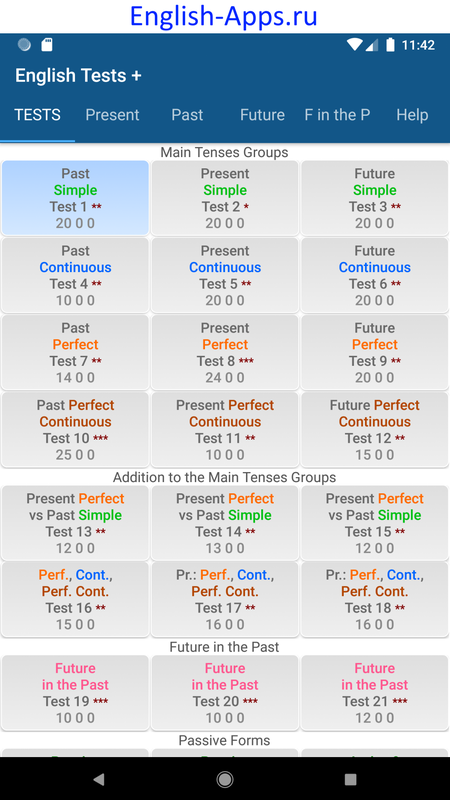
Task: Tap the SD card notification icon
Action: pyautogui.click(x=47, y=45)
